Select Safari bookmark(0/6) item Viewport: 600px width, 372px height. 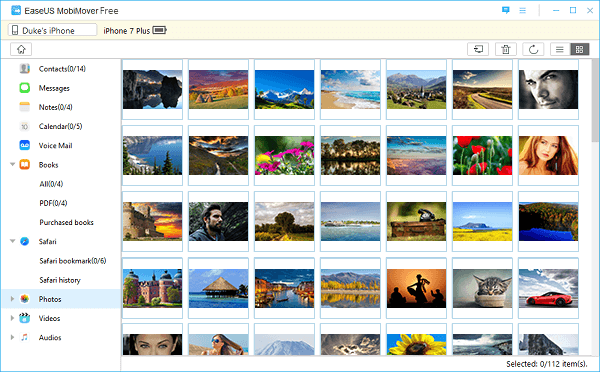73,261
